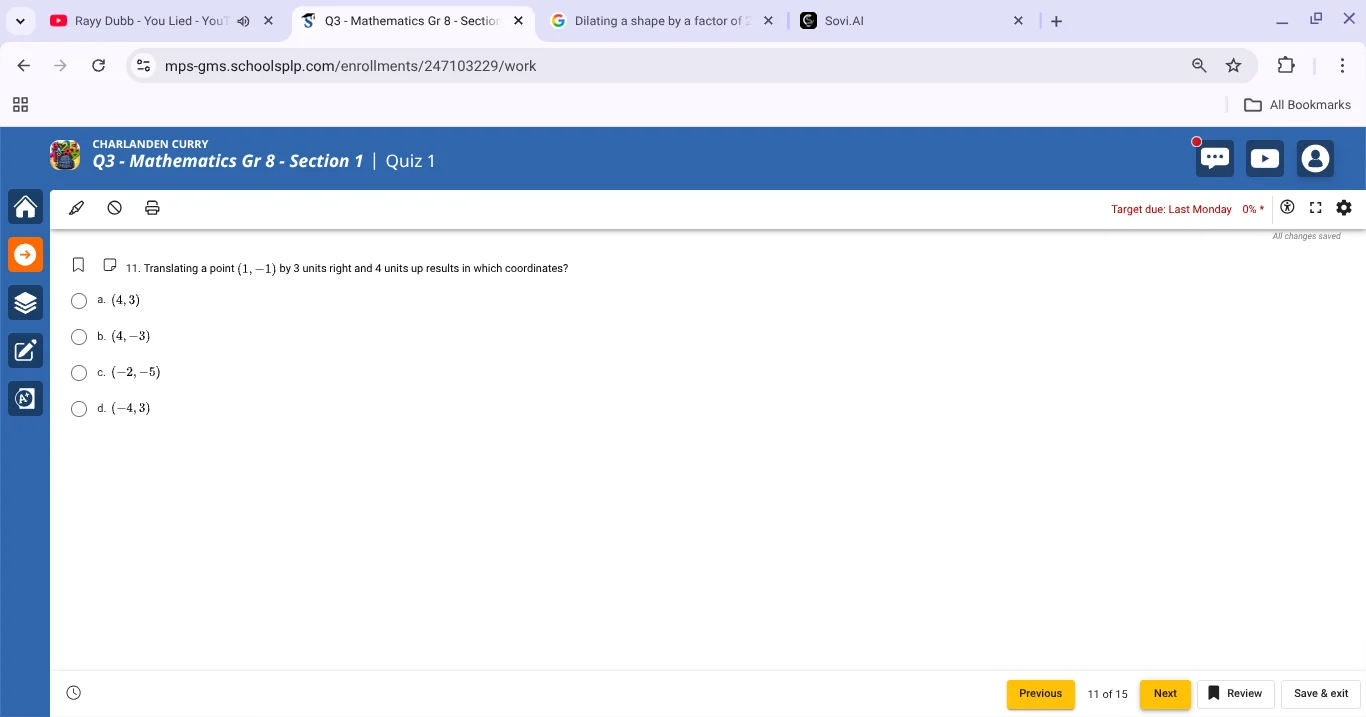Go to the Next quiz question
This screenshot has width=1366, height=717.
1164,693
